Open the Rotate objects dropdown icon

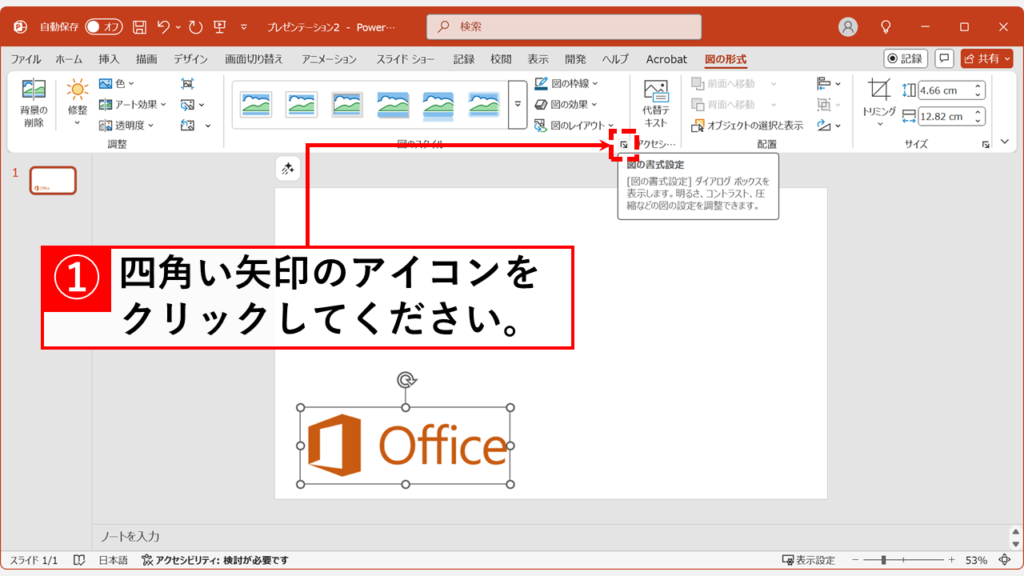(828, 125)
